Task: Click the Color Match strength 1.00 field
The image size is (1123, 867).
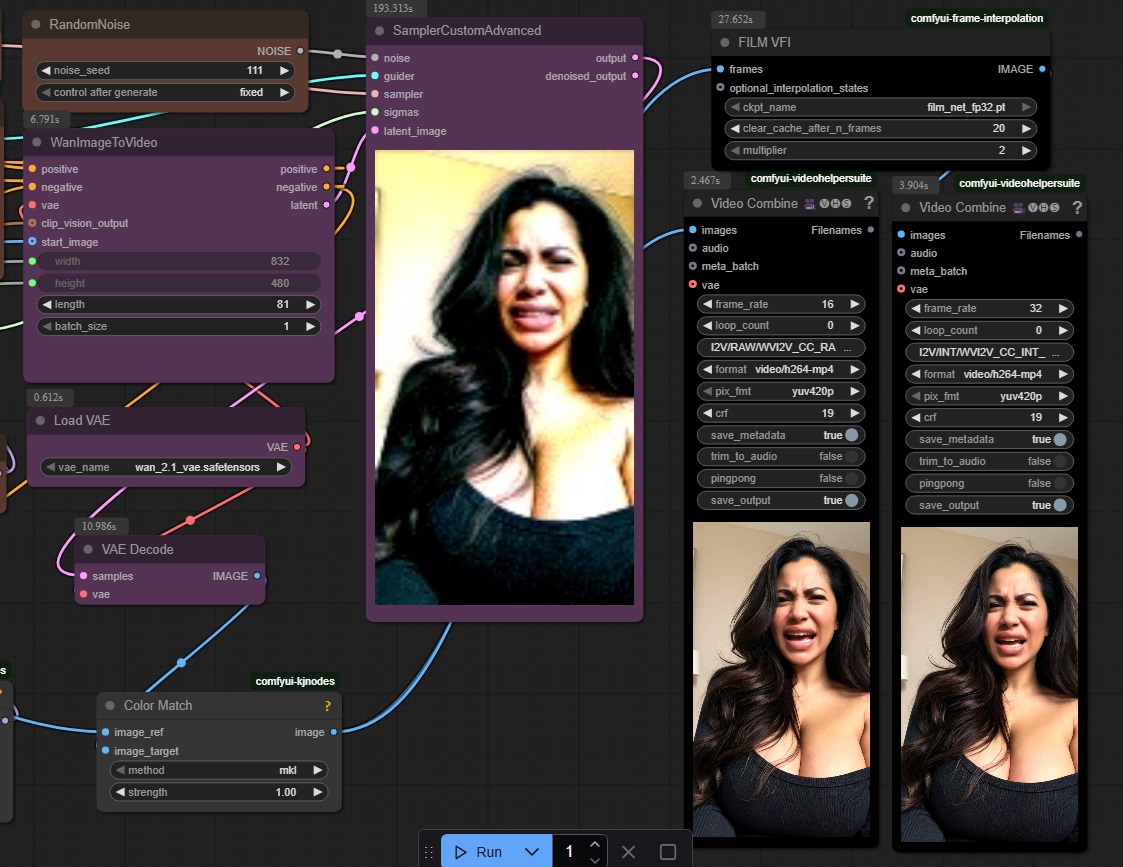Action: (x=219, y=792)
